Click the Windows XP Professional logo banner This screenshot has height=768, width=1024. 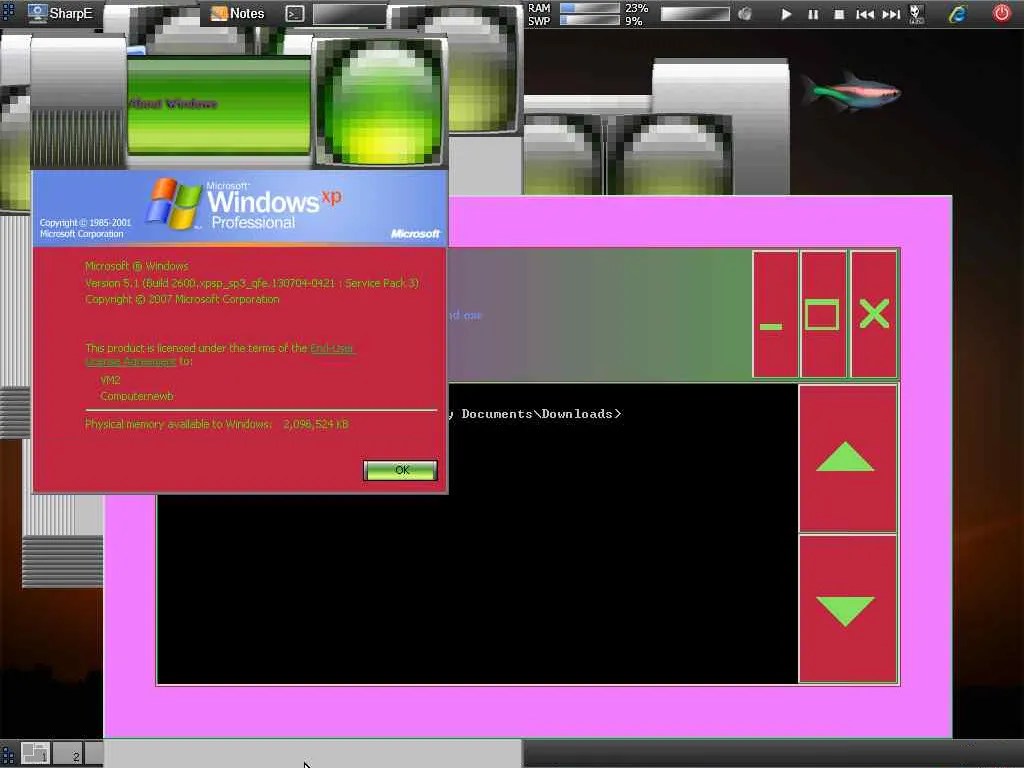click(x=240, y=208)
